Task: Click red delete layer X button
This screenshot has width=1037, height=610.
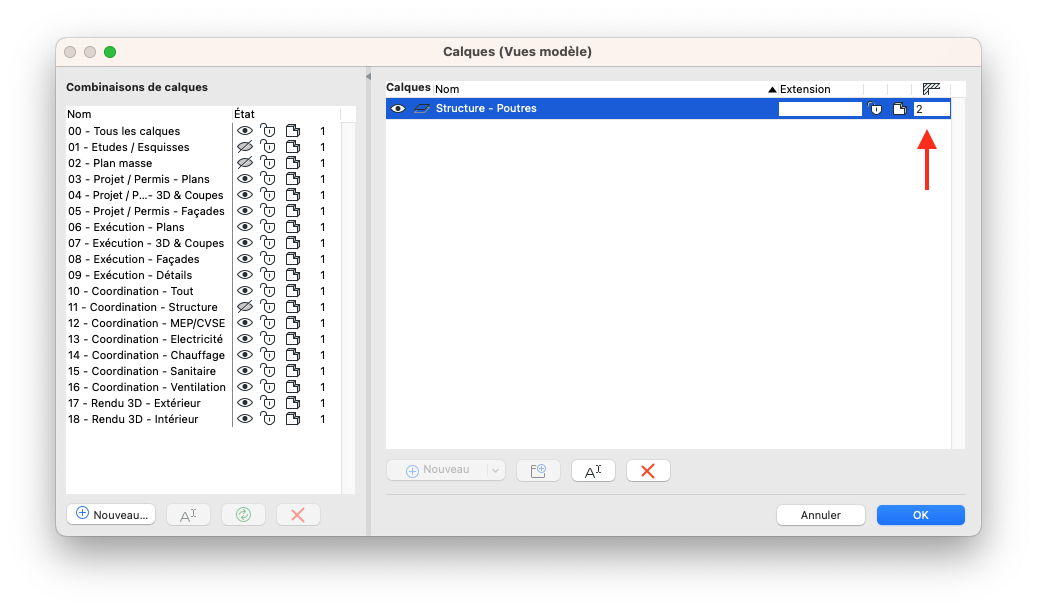Action: click(648, 470)
